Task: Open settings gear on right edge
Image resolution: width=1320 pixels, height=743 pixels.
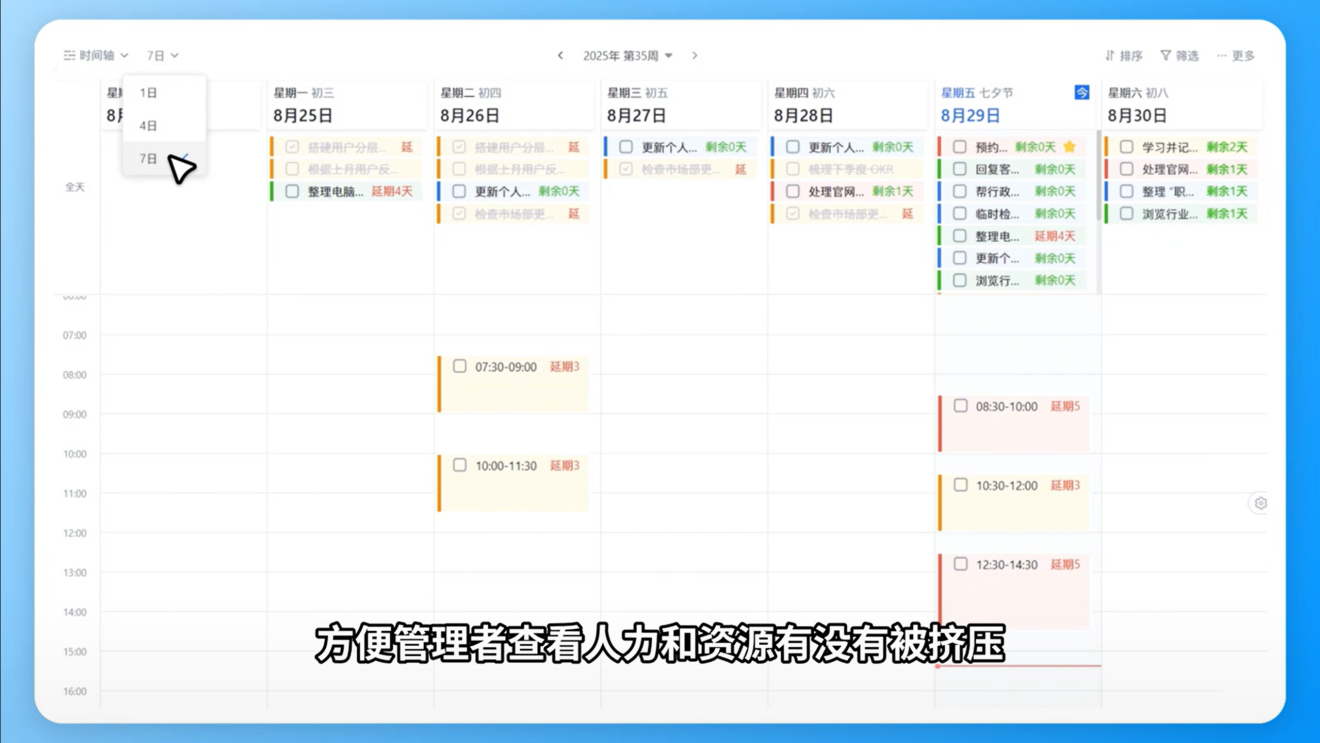Action: click(x=1261, y=503)
